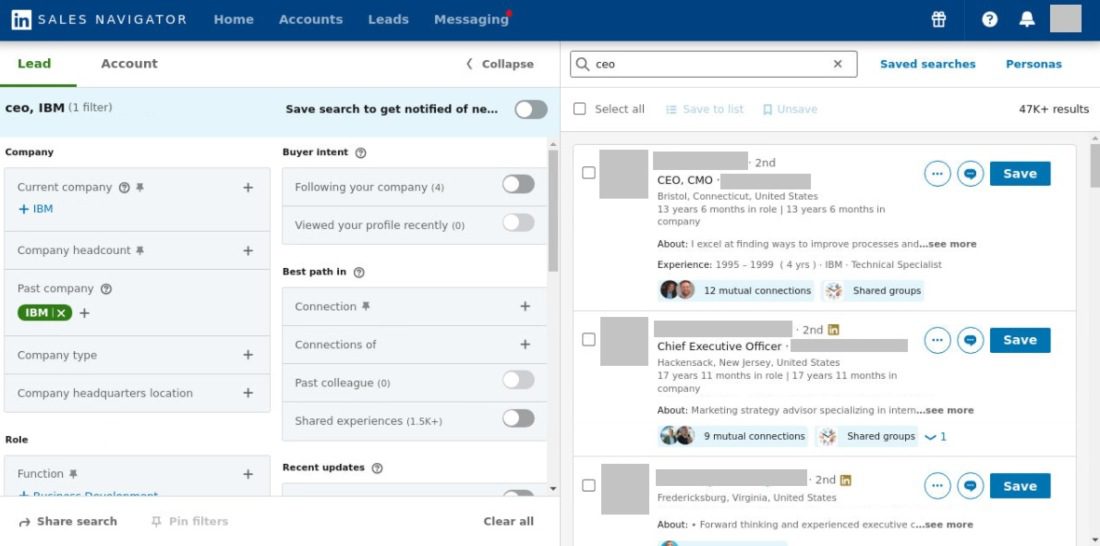Open more options for Fredericksburg lead
The height and width of the screenshot is (546, 1100).
(937, 486)
